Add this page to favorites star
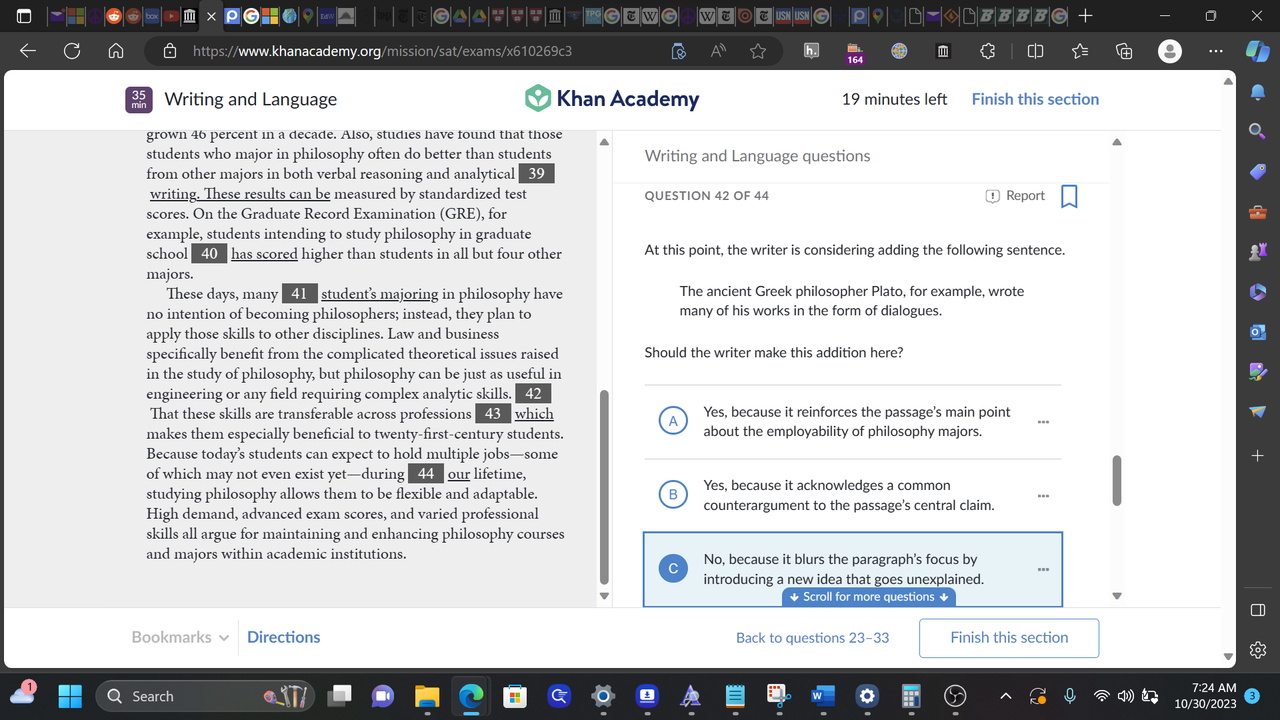Viewport: 1280px width, 720px height. [758, 51]
